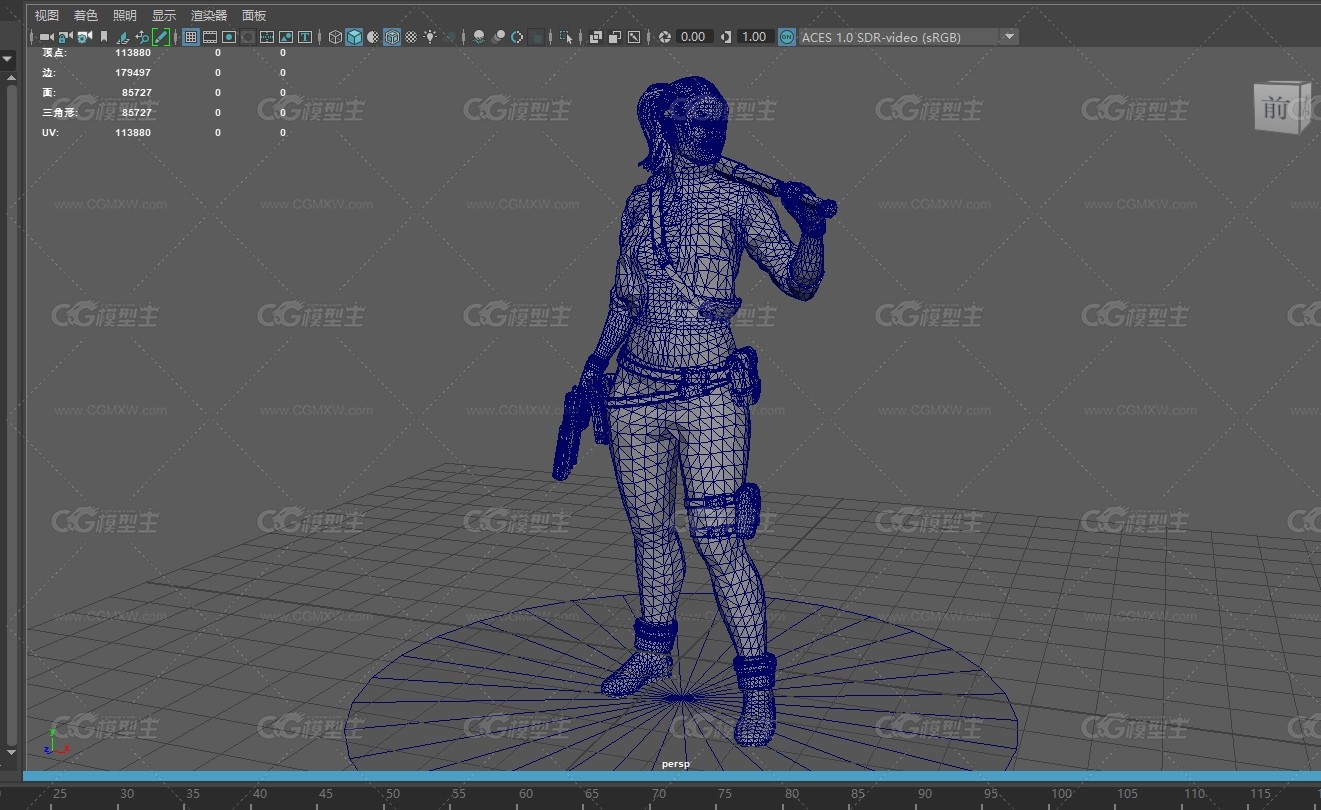The image size is (1321, 810).
Task: Toggle multisample anti-aliasing icon
Action: (x=517, y=37)
